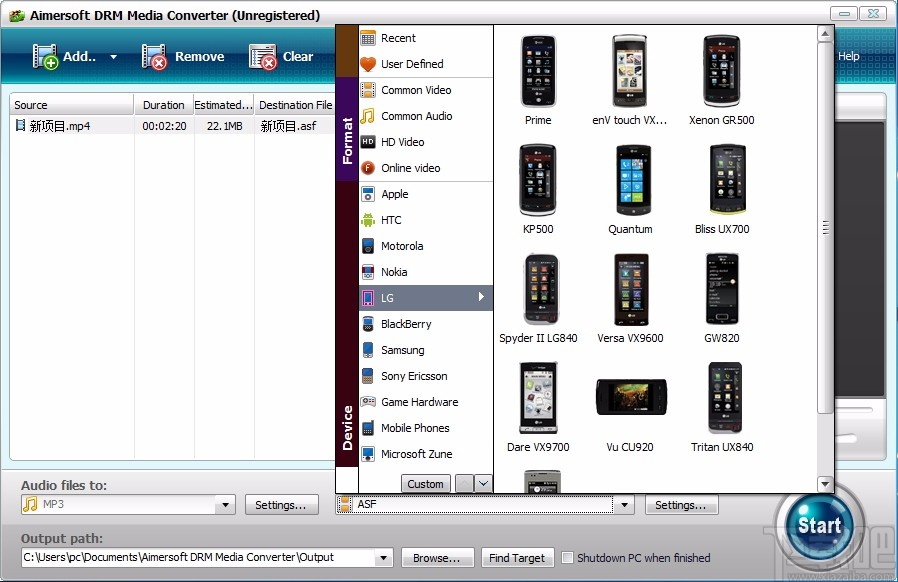
Task: Open the output path dropdown
Action: pyautogui.click(x=382, y=558)
